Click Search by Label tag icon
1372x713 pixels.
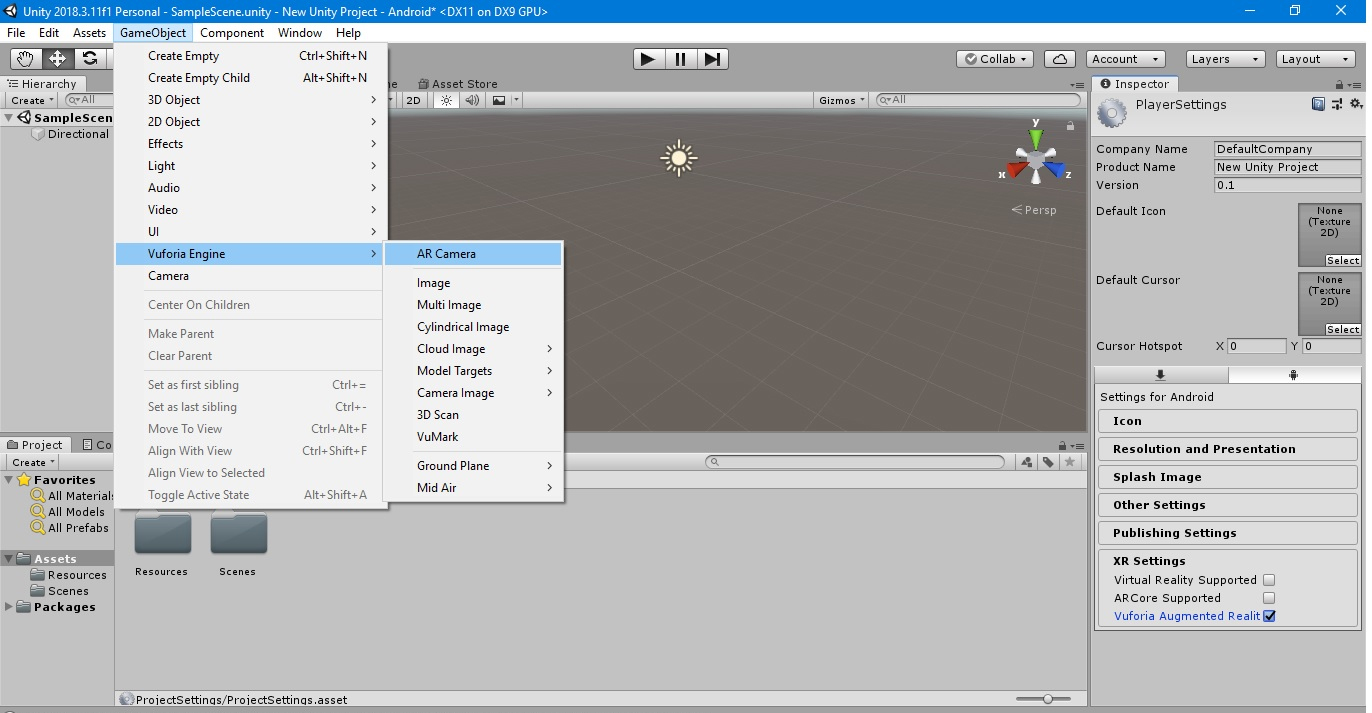point(1048,462)
